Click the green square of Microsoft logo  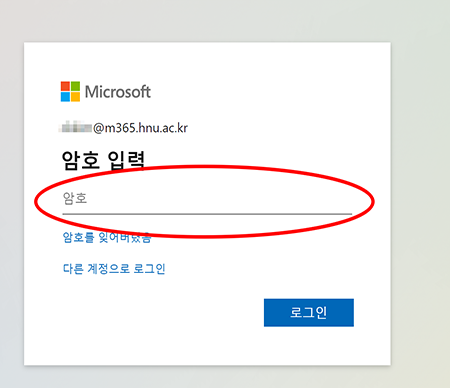click(x=75, y=86)
